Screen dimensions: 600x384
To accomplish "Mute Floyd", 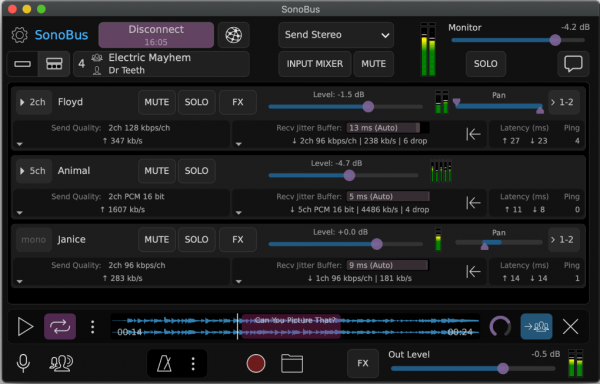I will (157, 102).
